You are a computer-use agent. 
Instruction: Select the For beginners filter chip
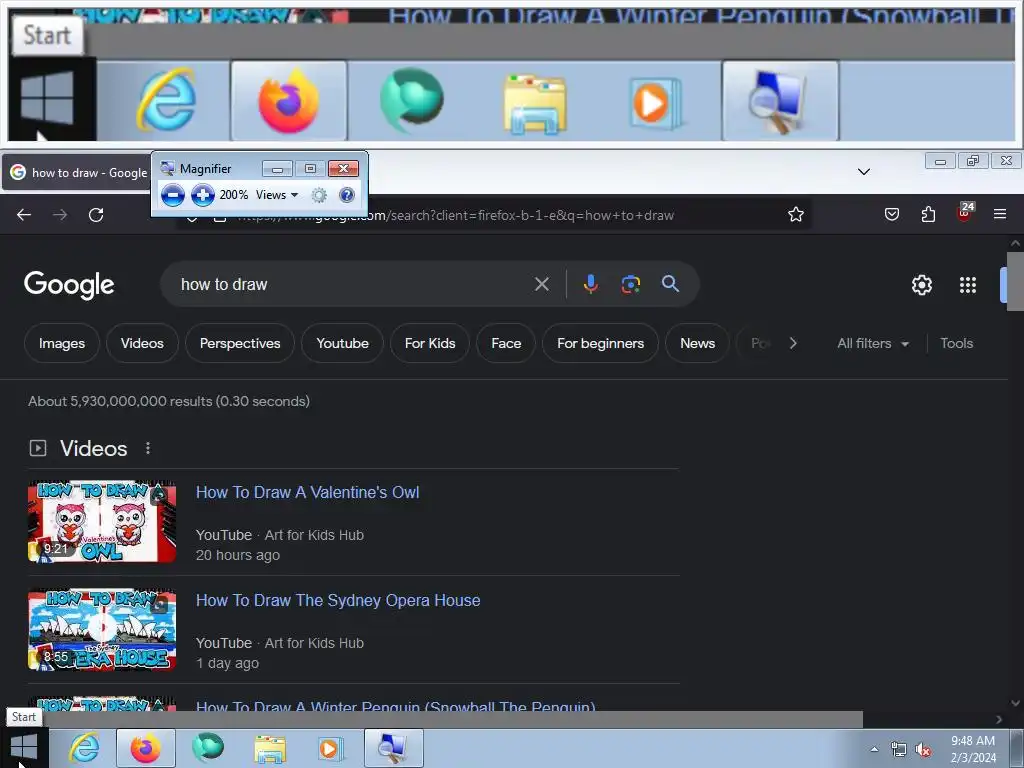point(600,343)
